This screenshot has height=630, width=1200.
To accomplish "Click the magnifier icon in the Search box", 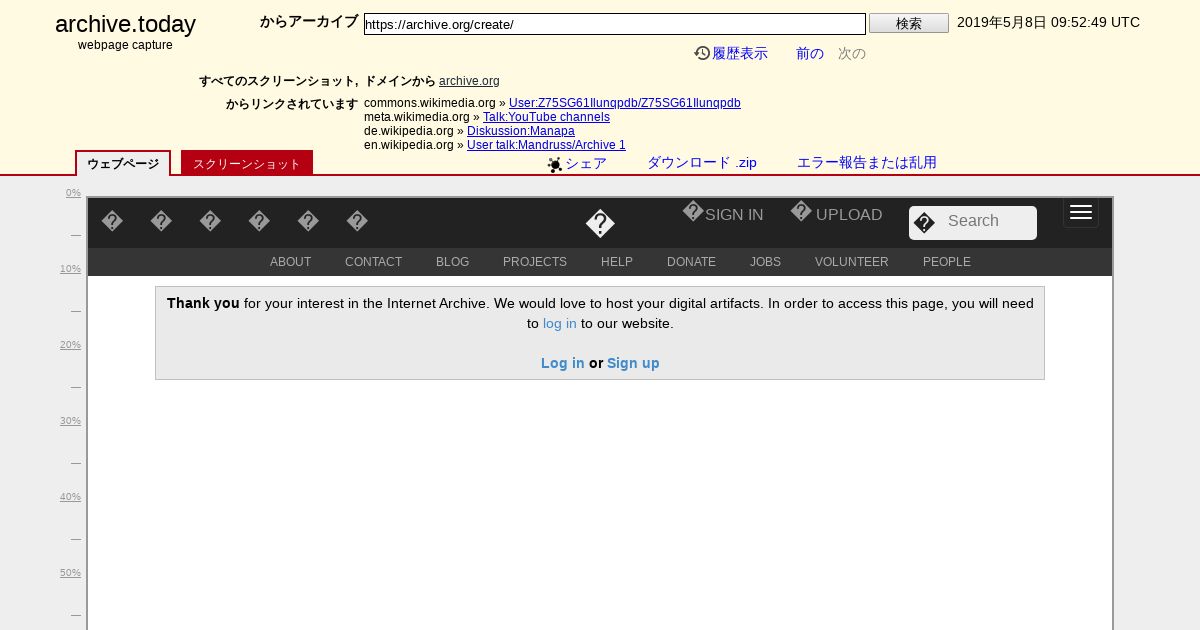I will [924, 223].
